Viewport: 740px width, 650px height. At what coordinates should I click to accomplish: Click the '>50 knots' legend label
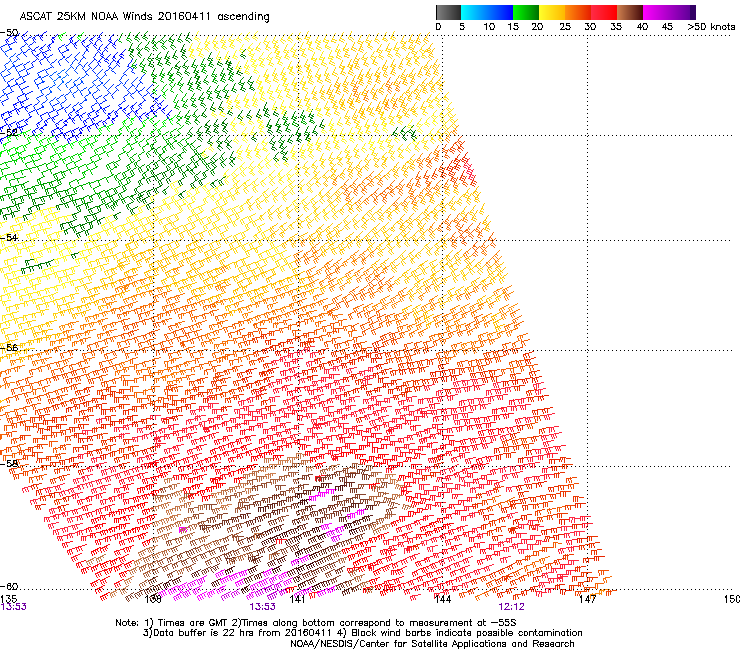711,27
